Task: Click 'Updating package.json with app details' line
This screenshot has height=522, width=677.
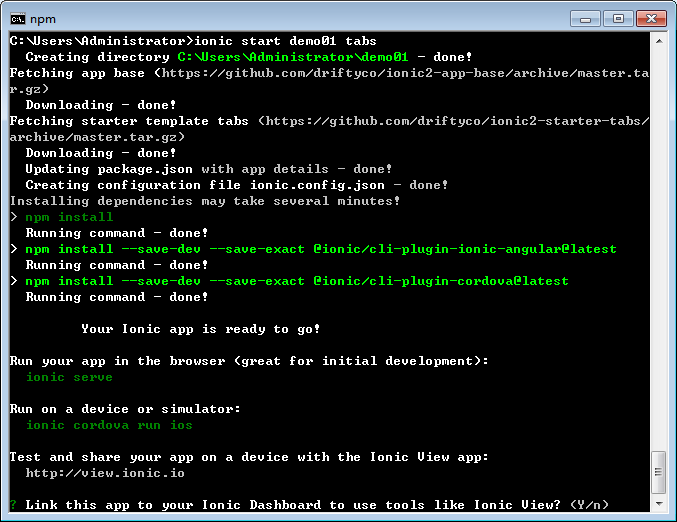Action: (x=209, y=169)
